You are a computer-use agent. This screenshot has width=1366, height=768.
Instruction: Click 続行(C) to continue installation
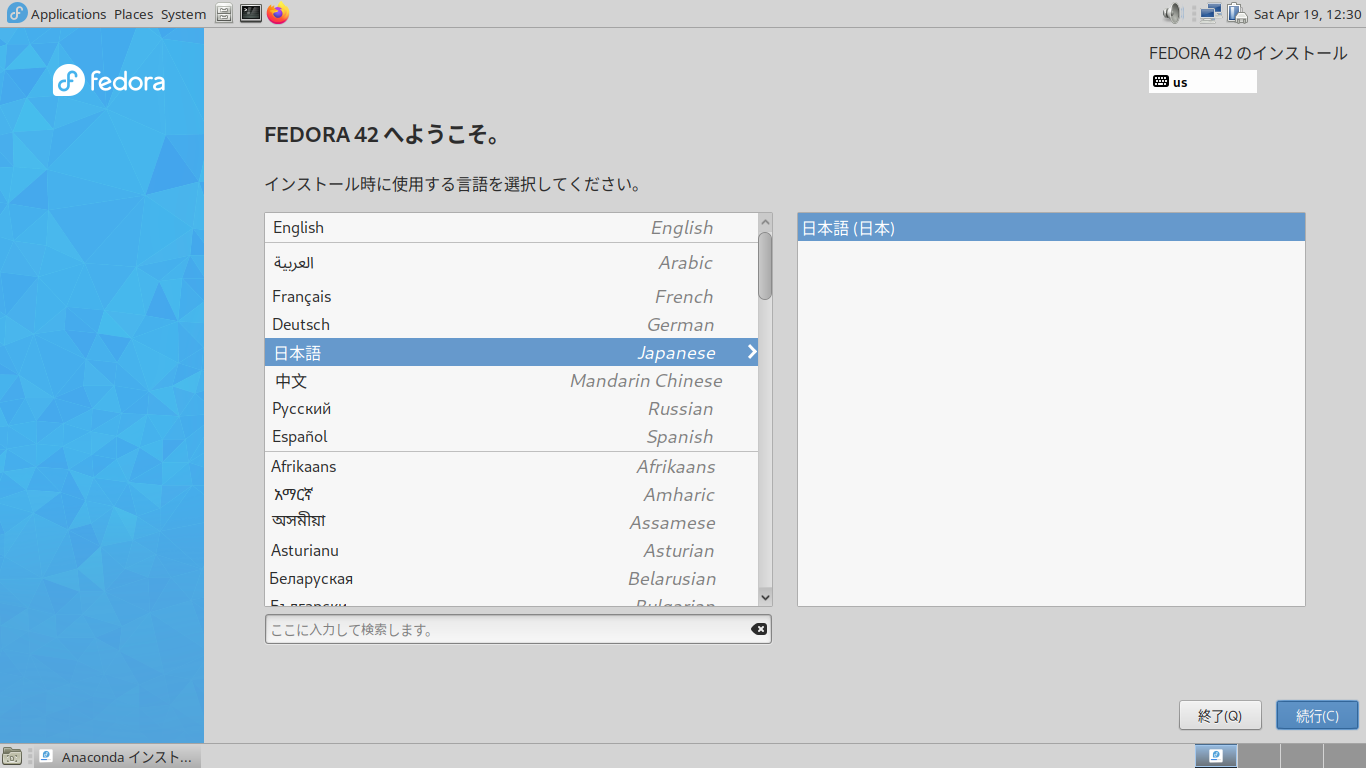coord(1317,716)
